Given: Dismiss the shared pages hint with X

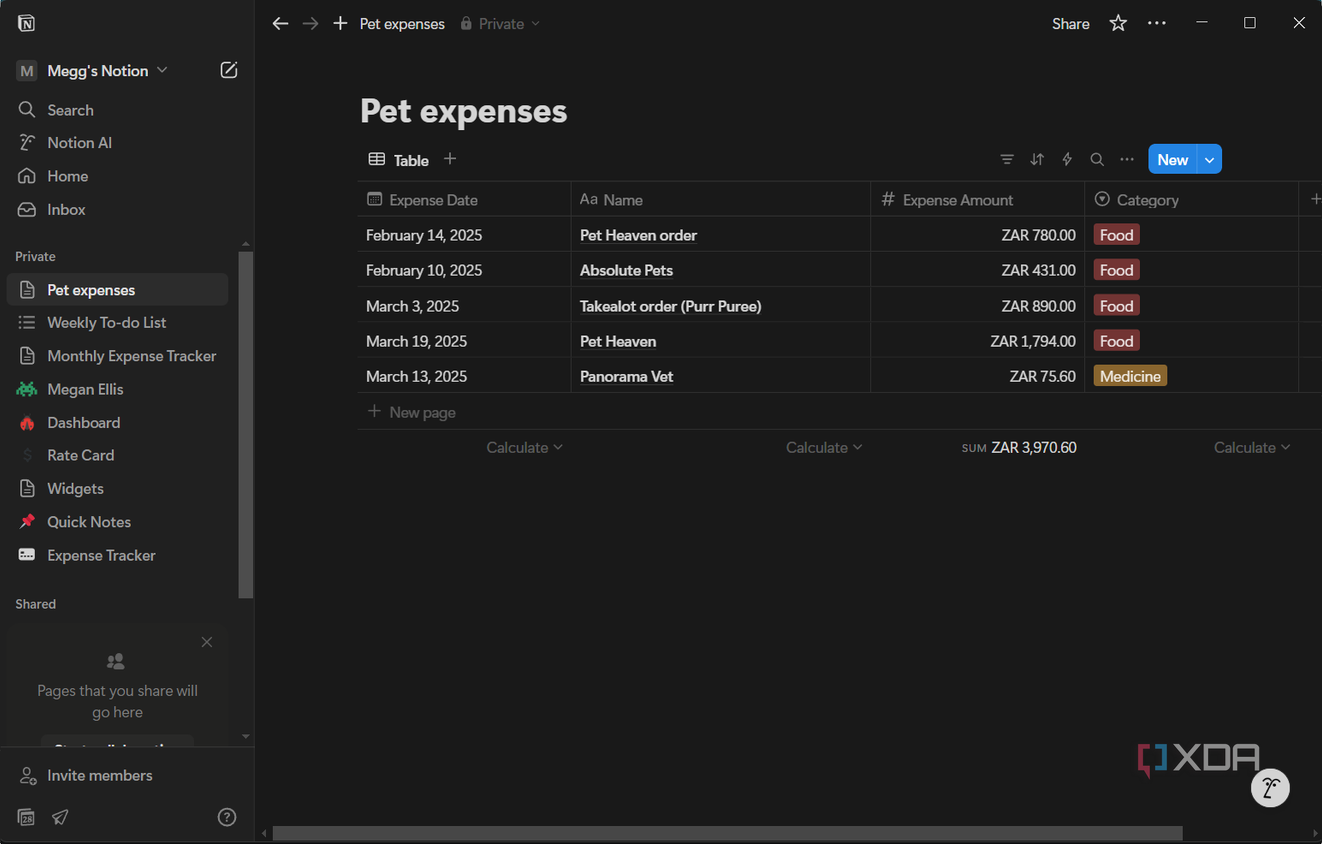Looking at the screenshot, I should [206, 642].
